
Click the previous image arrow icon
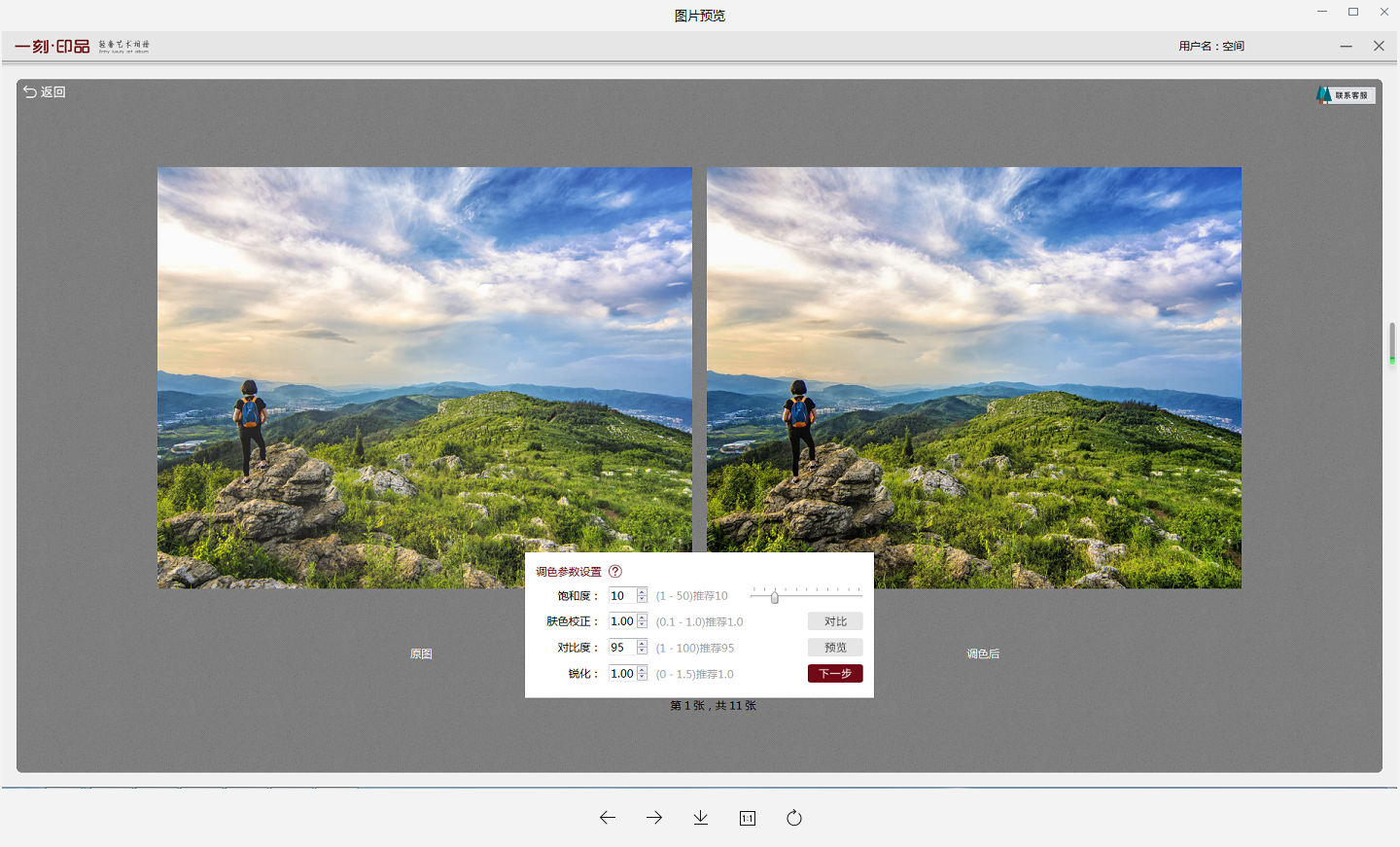pyautogui.click(x=608, y=818)
